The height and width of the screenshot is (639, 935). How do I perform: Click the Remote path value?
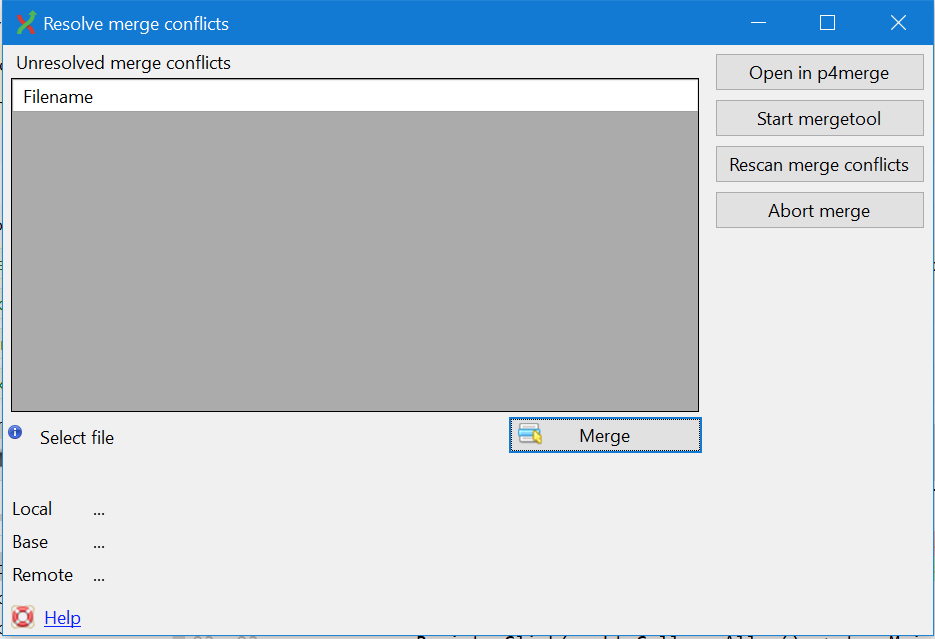pyautogui.click(x=98, y=575)
